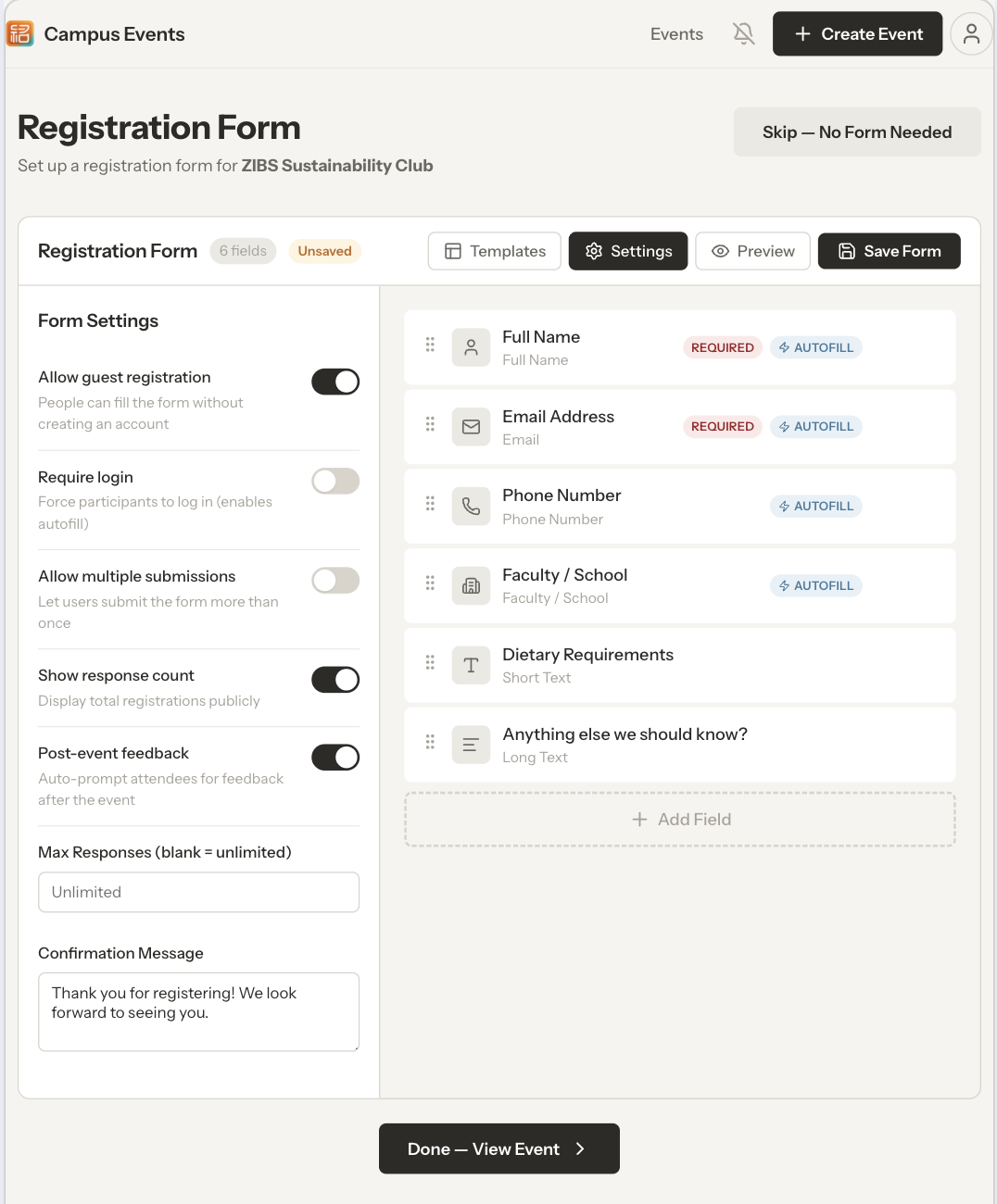Click the Max Responses input field

point(198,892)
